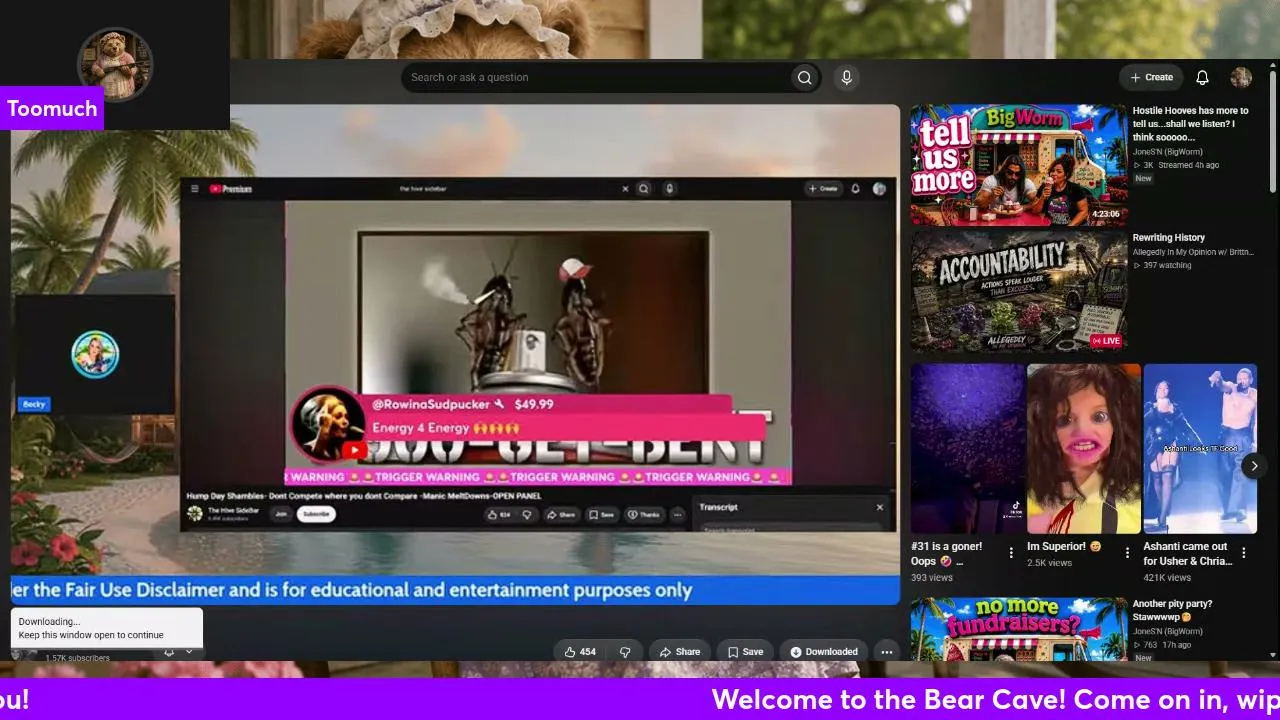Open the "no more fundraisers?" thumbnail
The width and height of the screenshot is (1280, 720).
1018,629
